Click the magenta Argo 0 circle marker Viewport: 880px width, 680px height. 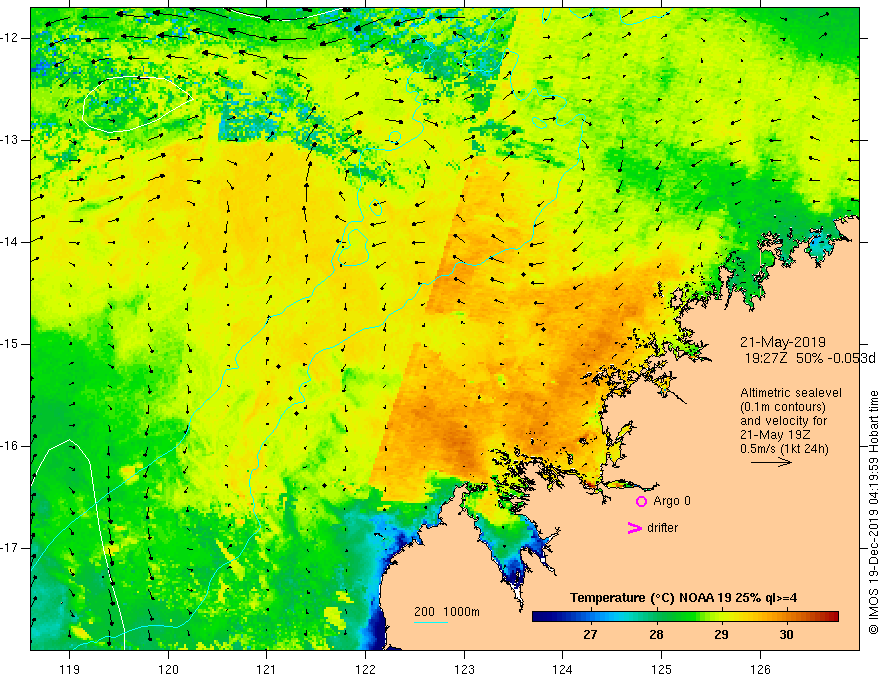[x=641, y=501]
